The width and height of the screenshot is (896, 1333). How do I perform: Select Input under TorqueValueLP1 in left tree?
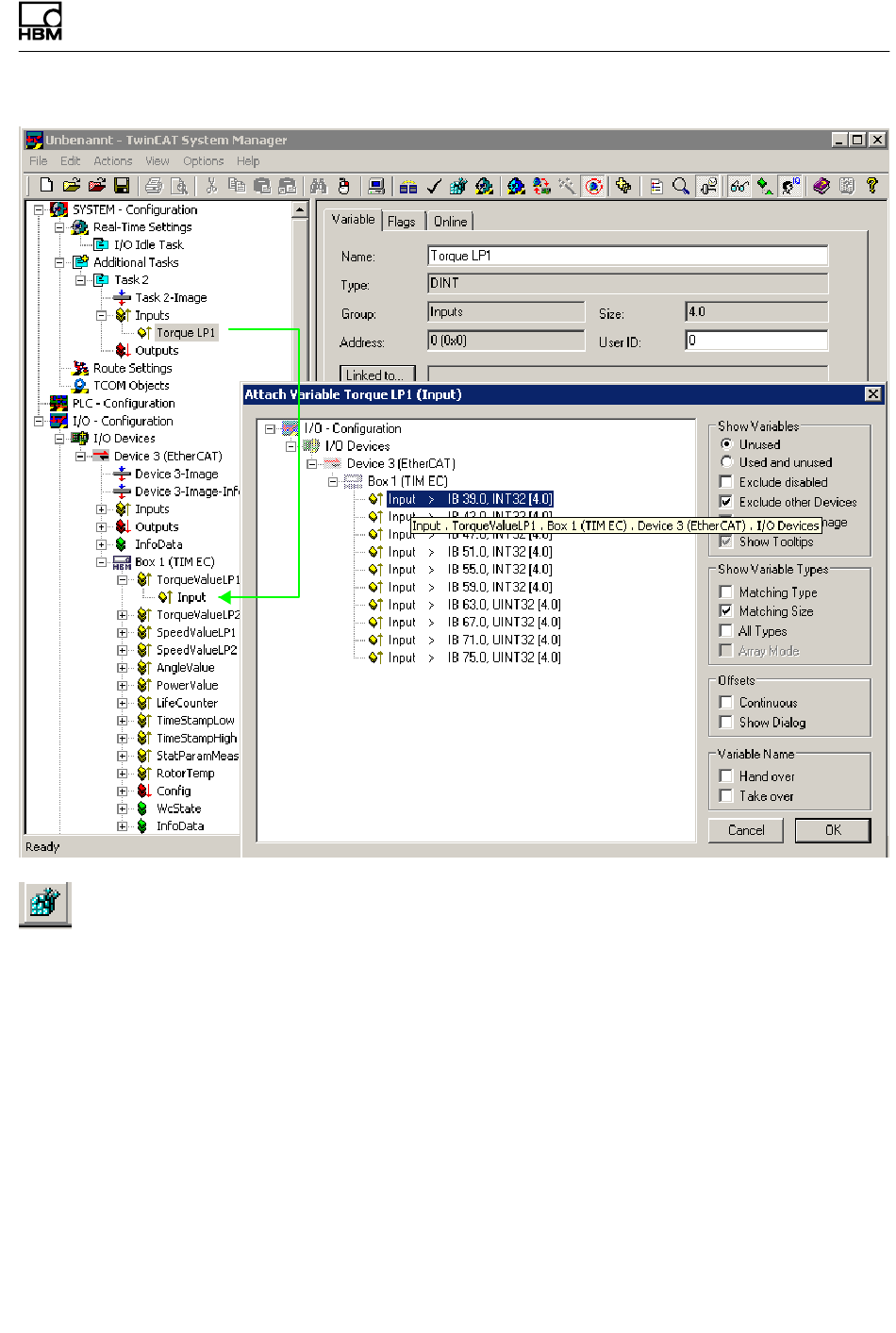[x=191, y=597]
